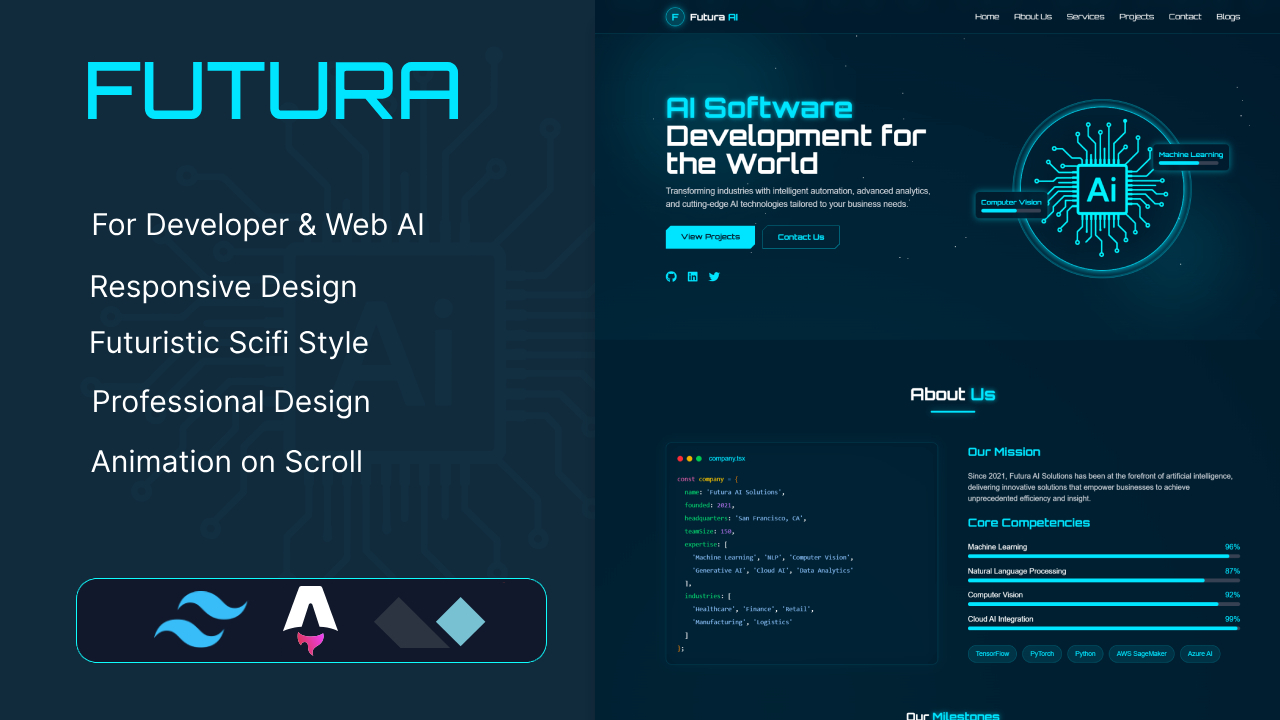Click the Computer Vision 92% progress bar
The width and height of the screenshot is (1280, 720).
point(1104,604)
